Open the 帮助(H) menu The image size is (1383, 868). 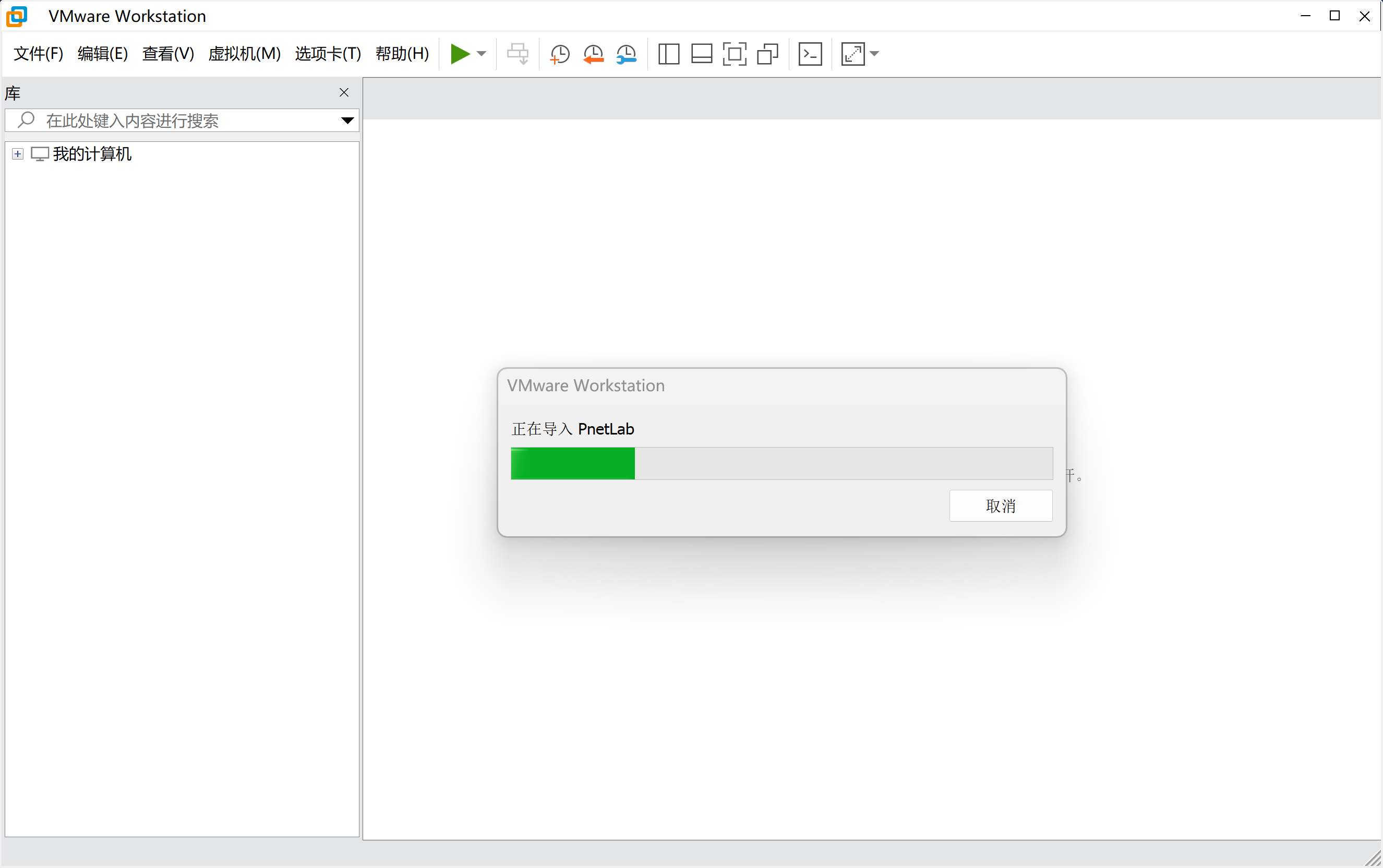tap(402, 54)
